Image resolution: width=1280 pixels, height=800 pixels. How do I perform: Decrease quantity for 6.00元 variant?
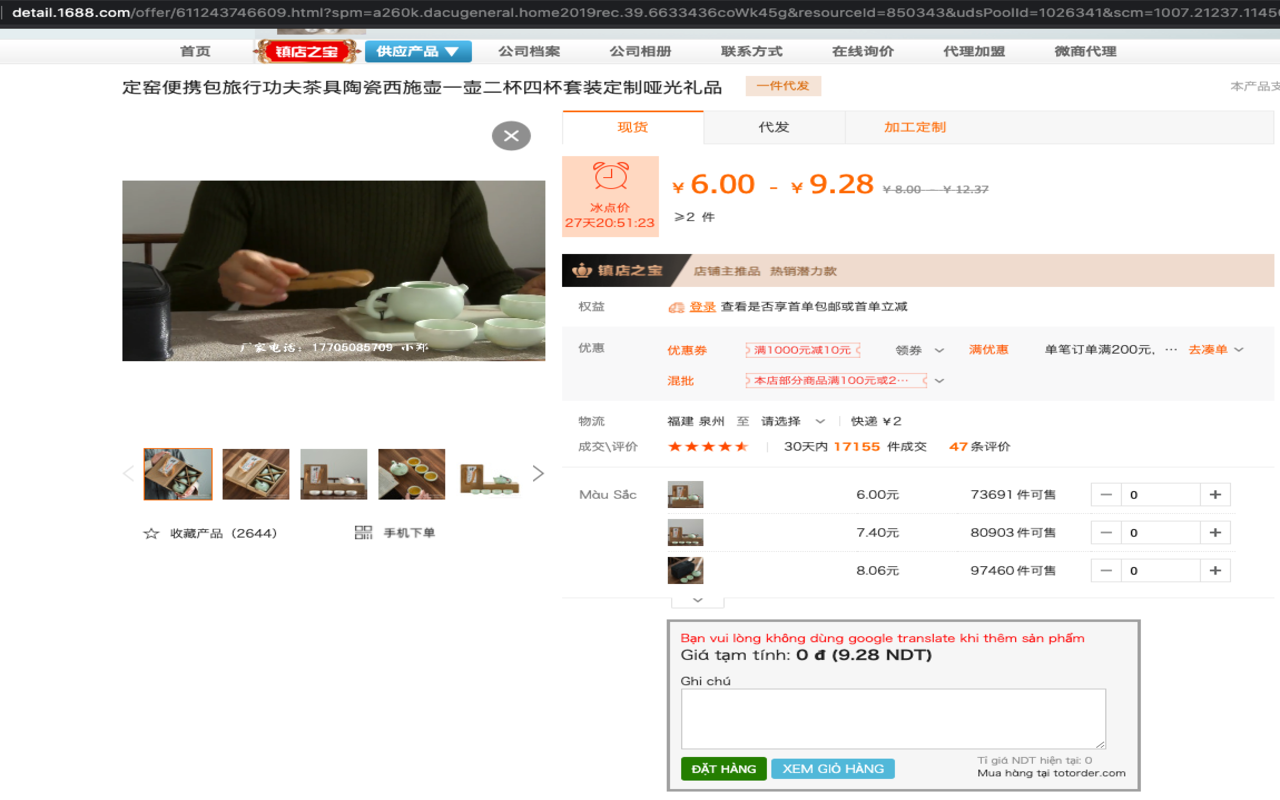1106,495
